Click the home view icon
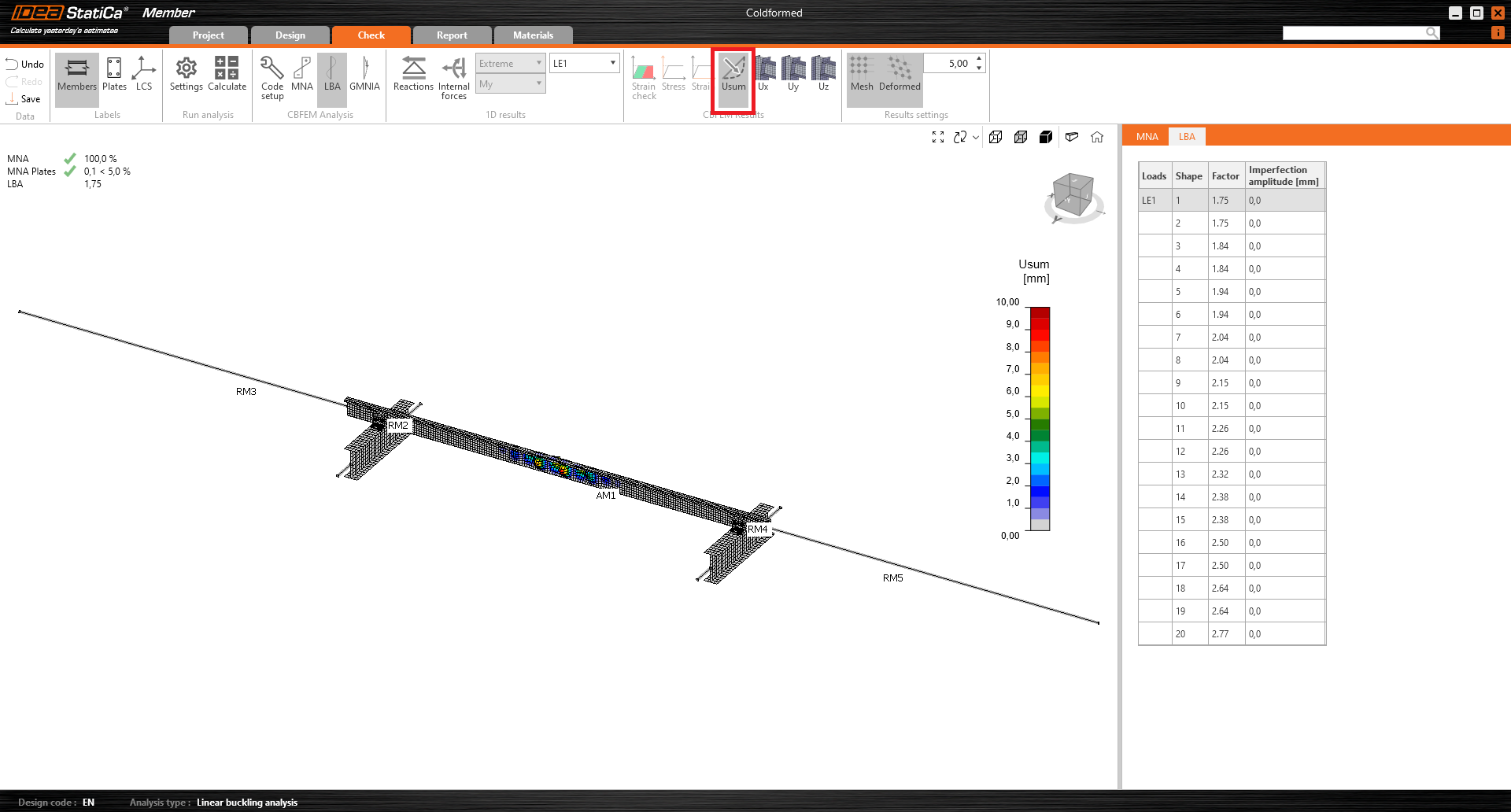 [x=1097, y=137]
